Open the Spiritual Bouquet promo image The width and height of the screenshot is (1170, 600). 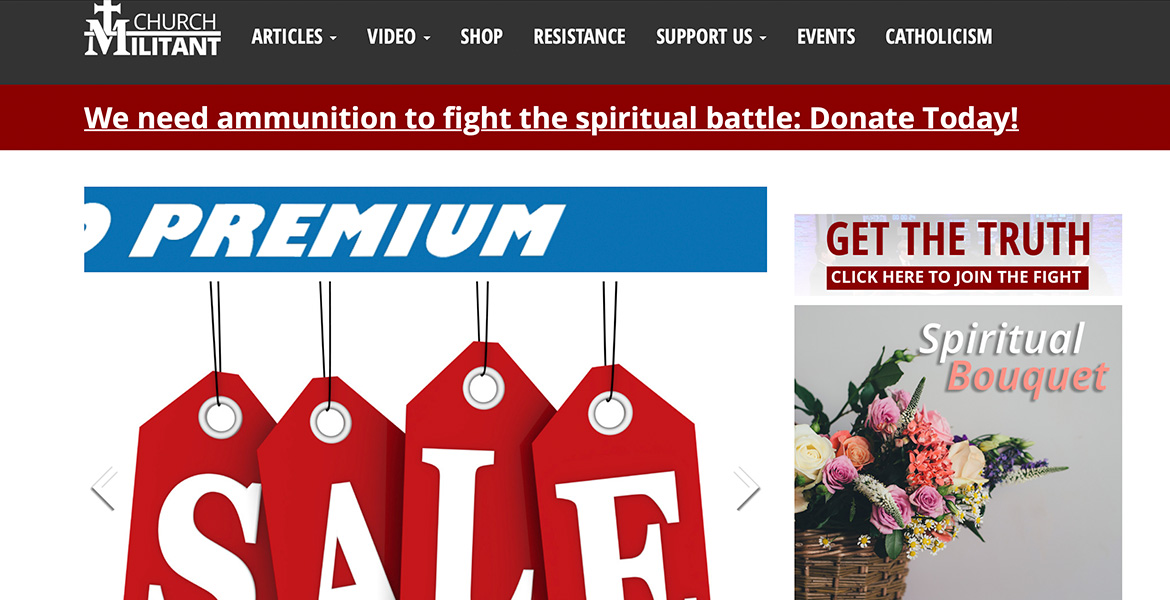click(957, 452)
